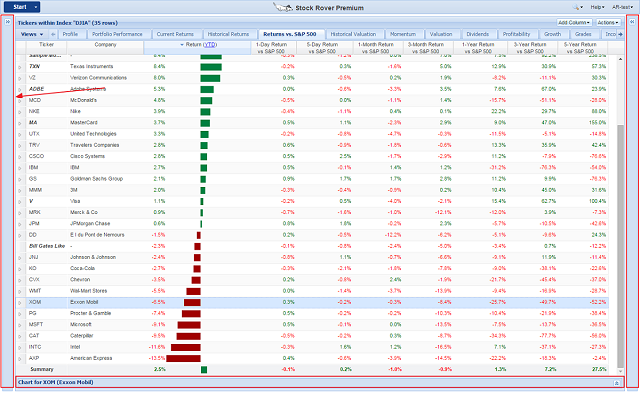Switch to the Historical Valuation tab

pos(353,34)
